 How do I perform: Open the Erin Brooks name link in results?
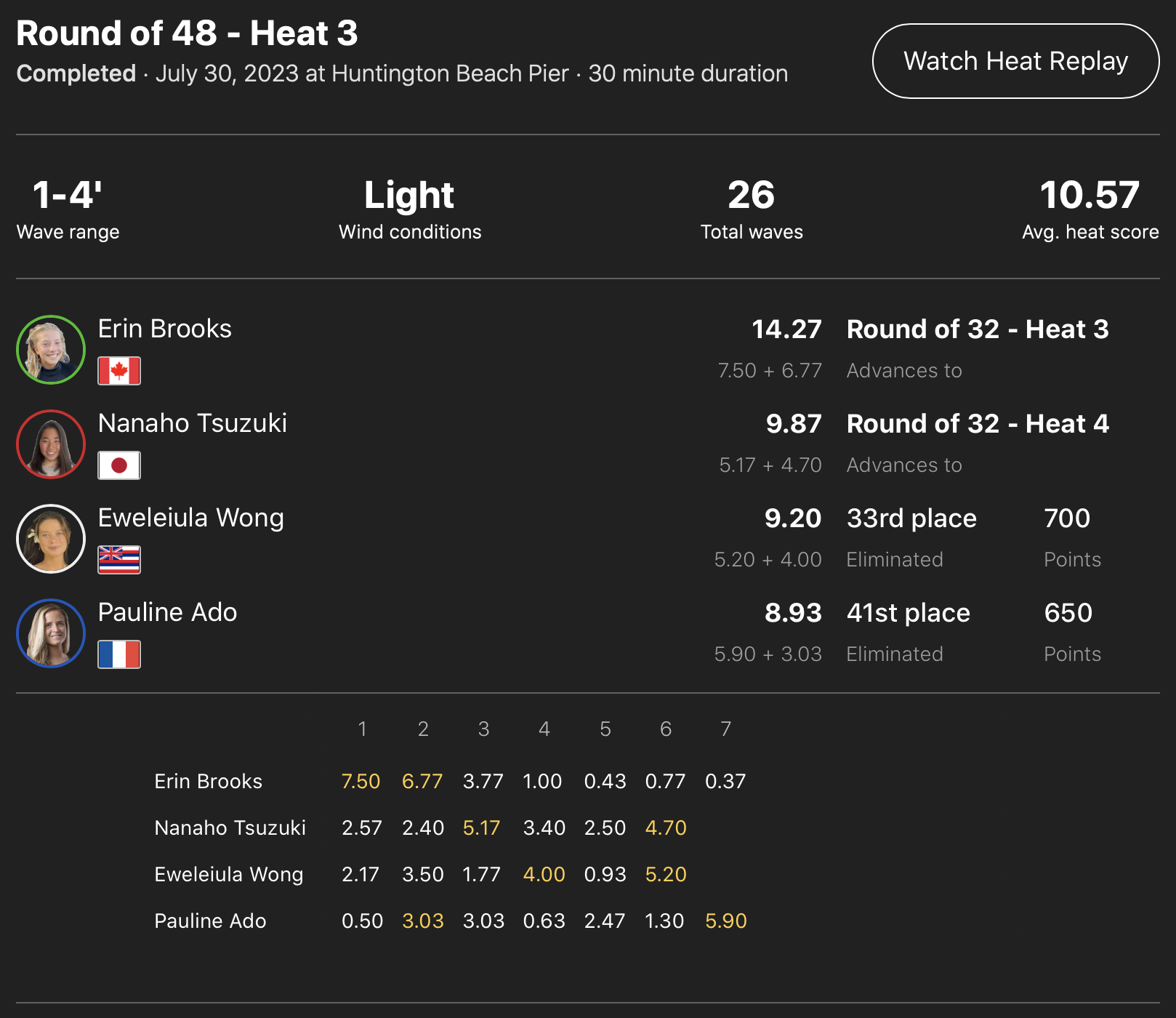coord(165,329)
